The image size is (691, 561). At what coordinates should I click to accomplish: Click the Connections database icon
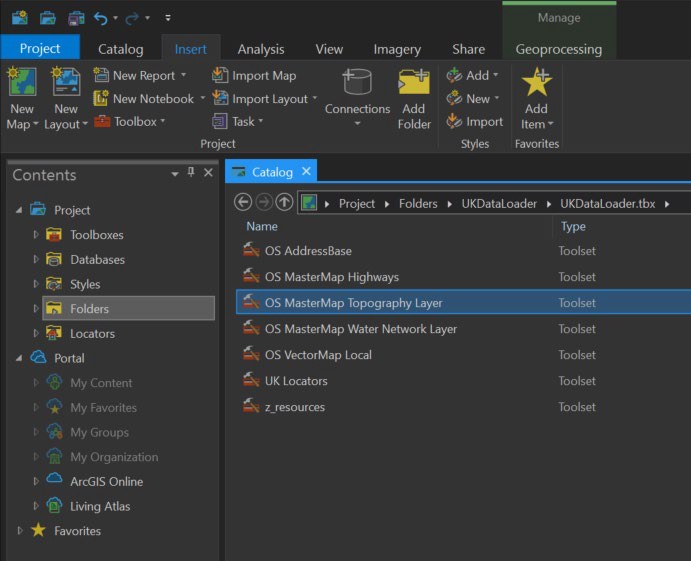click(357, 82)
